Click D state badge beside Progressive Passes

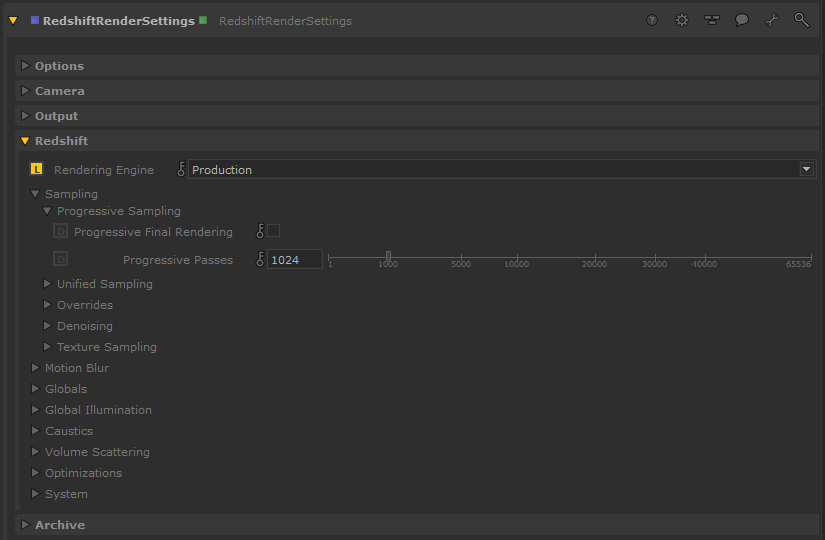pyautogui.click(x=61, y=259)
